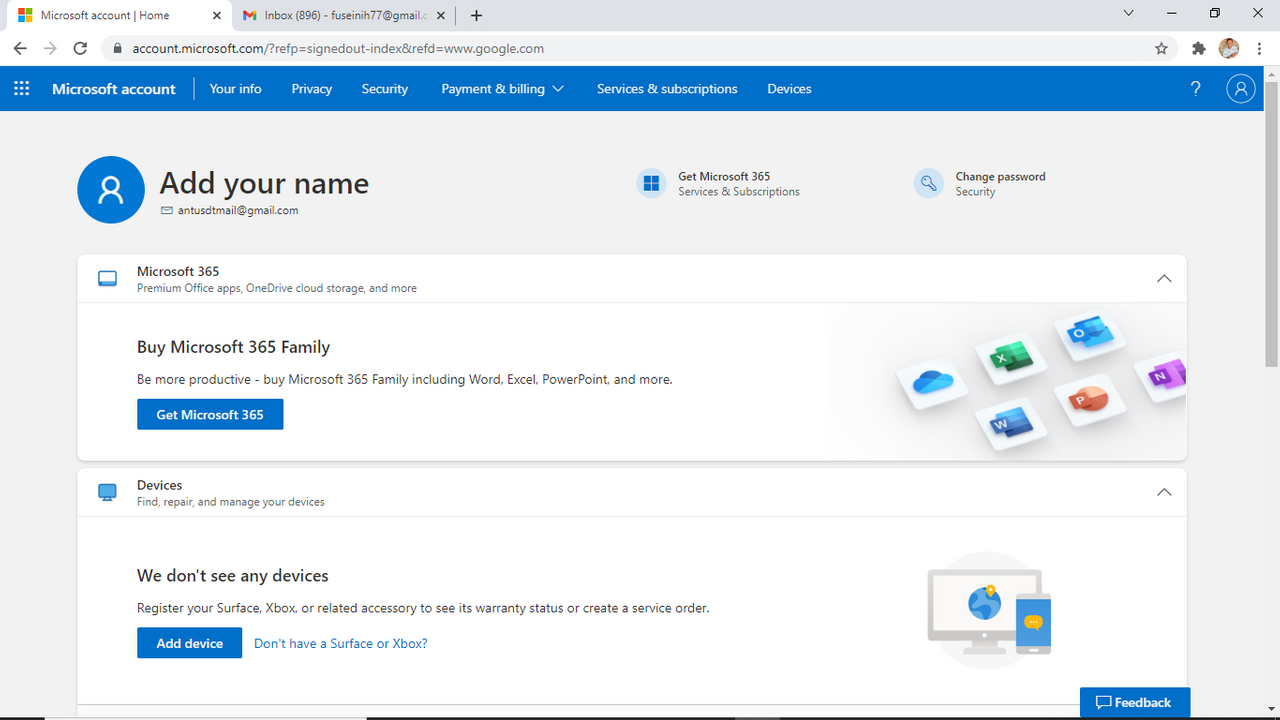Open the Chrome three-dot menu

1258,48
